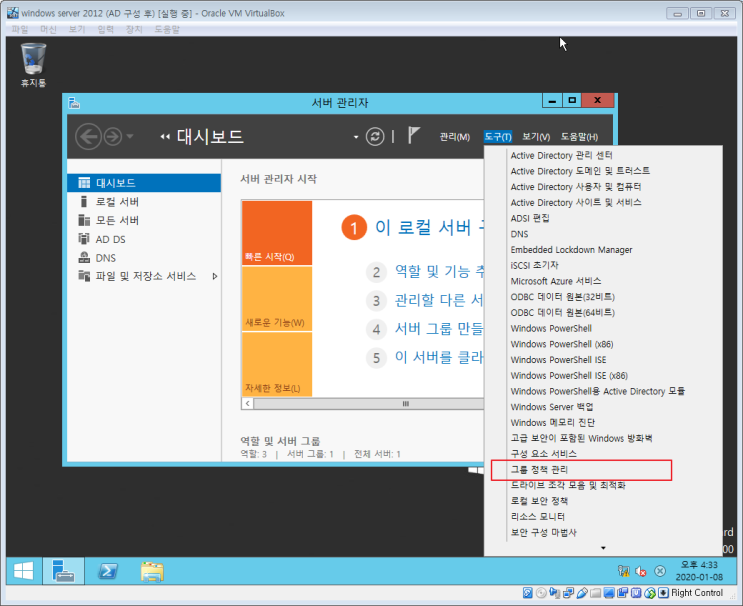Open the 도움말(H) menu

[579, 137]
